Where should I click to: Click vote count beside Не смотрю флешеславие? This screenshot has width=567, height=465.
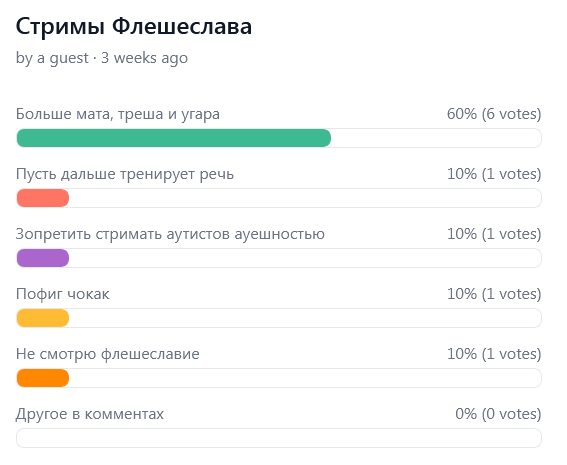494,354
